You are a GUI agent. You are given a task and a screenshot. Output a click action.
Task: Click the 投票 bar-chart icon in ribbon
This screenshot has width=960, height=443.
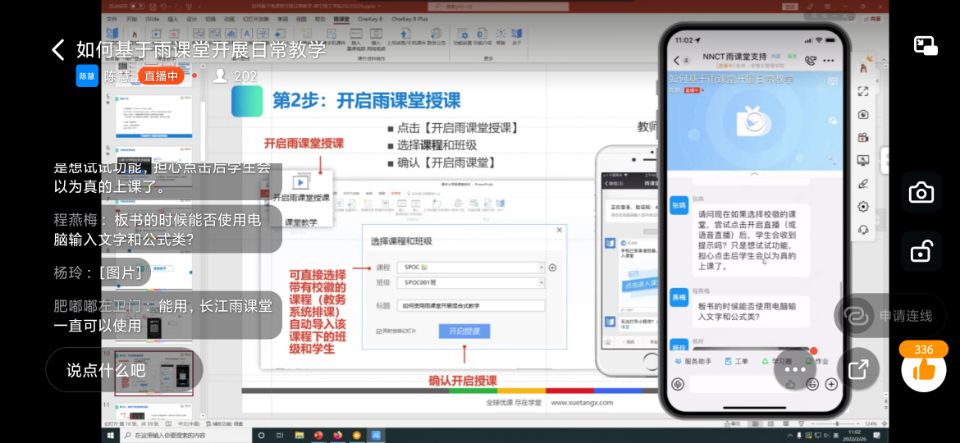tap(231, 34)
